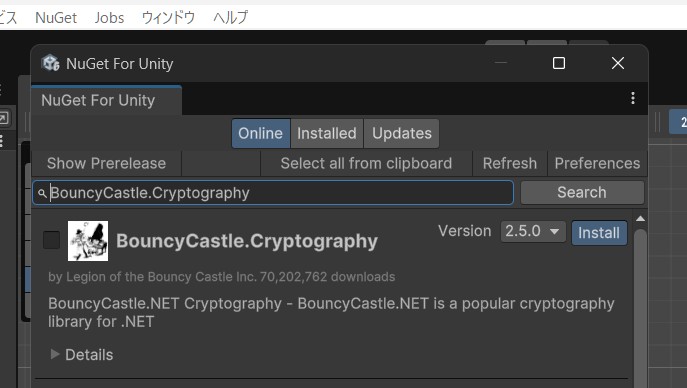The width and height of the screenshot is (687, 388).
Task: Open the ウィンドウ menu
Action: 168,18
